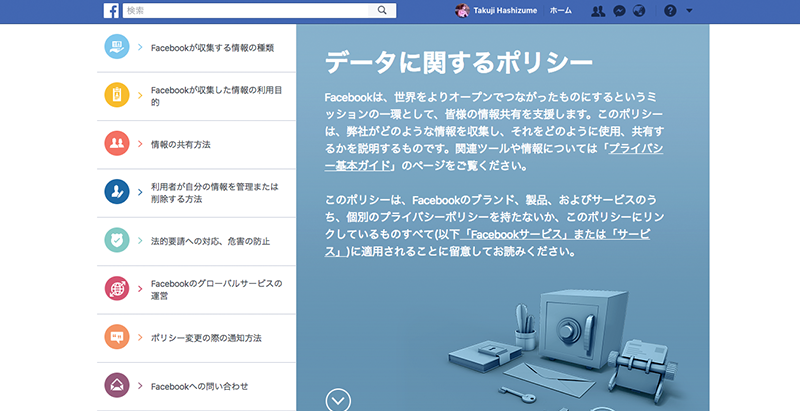The width and height of the screenshot is (800, 411).
Task: Open Facebookが収集する情報の種類 section
Action: click(x=212, y=48)
